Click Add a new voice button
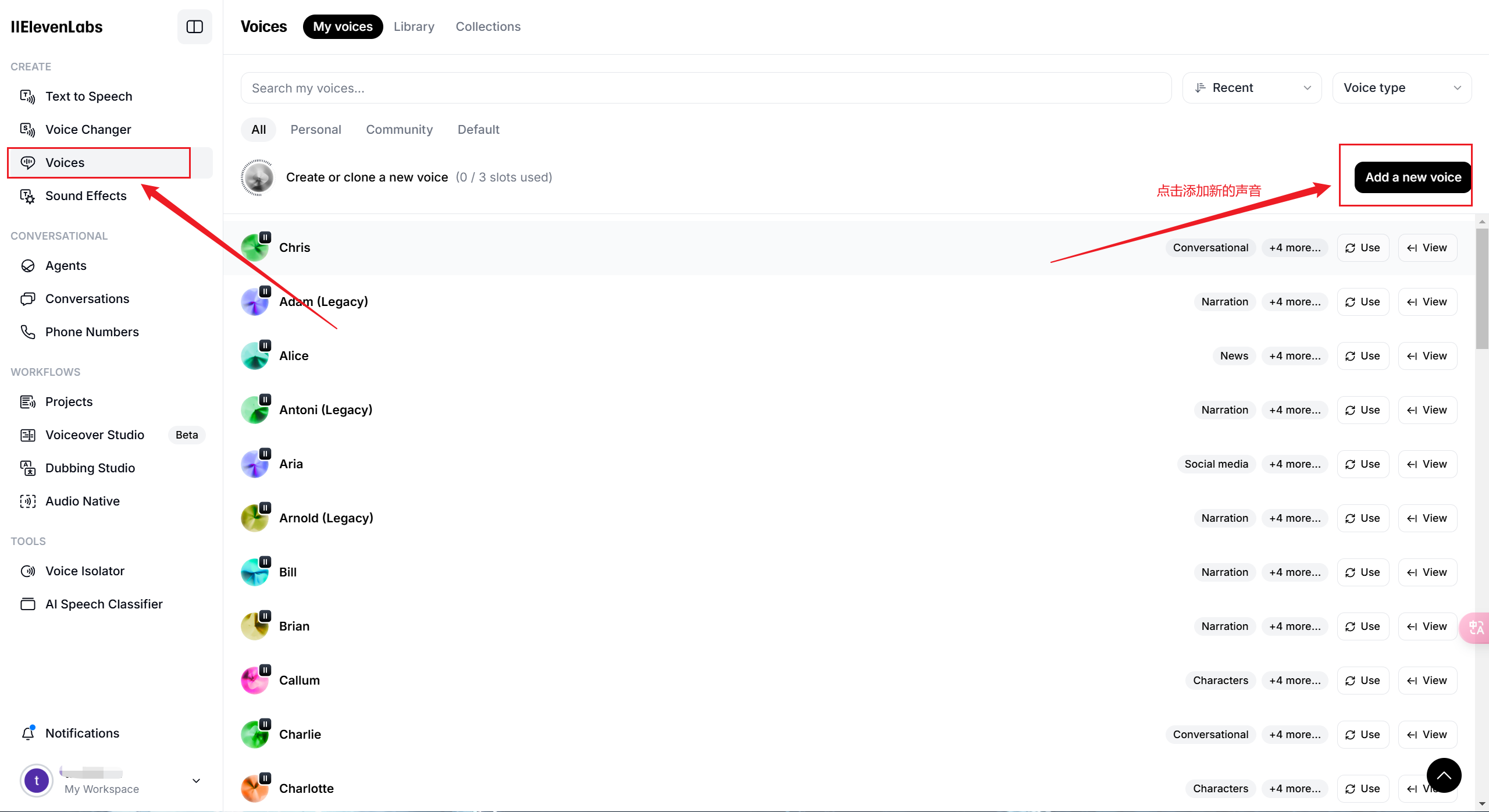Viewport: 1489px width, 812px height. [x=1412, y=177]
